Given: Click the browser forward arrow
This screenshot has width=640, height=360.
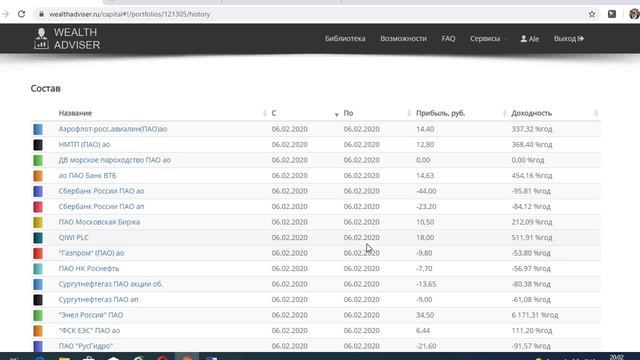Looking at the screenshot, I should pos(5,14).
